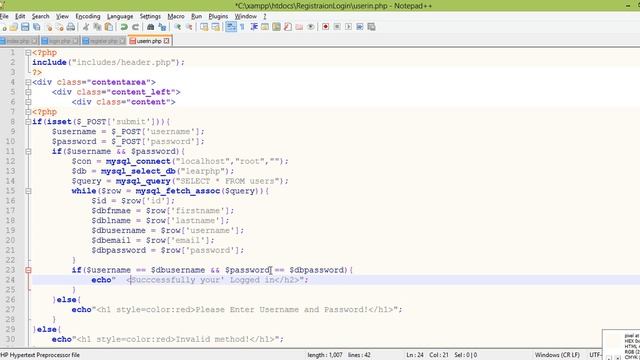
Task: Click the Open file toolbar icon
Action: (14, 27)
